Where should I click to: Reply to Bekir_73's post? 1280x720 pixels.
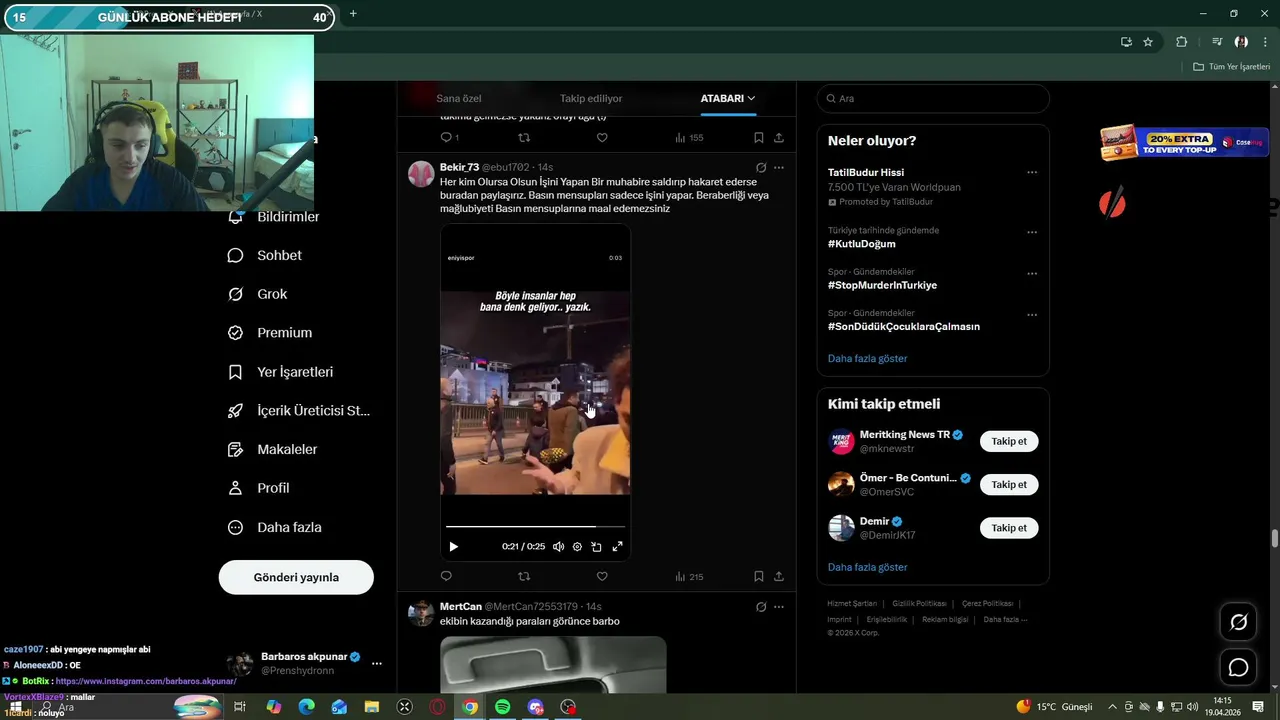446,576
